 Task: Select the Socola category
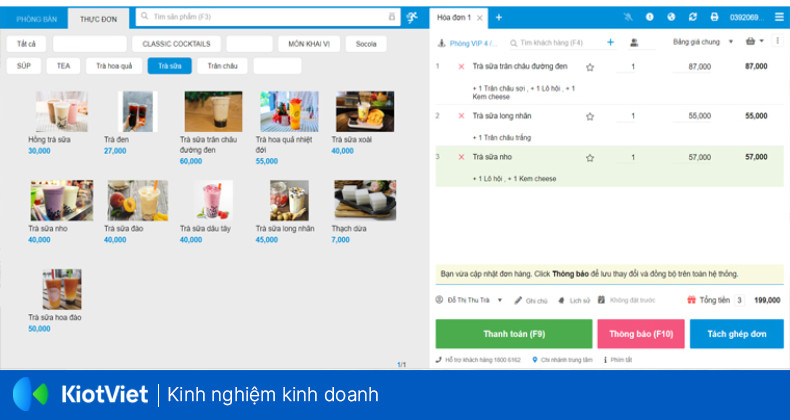[x=366, y=44]
